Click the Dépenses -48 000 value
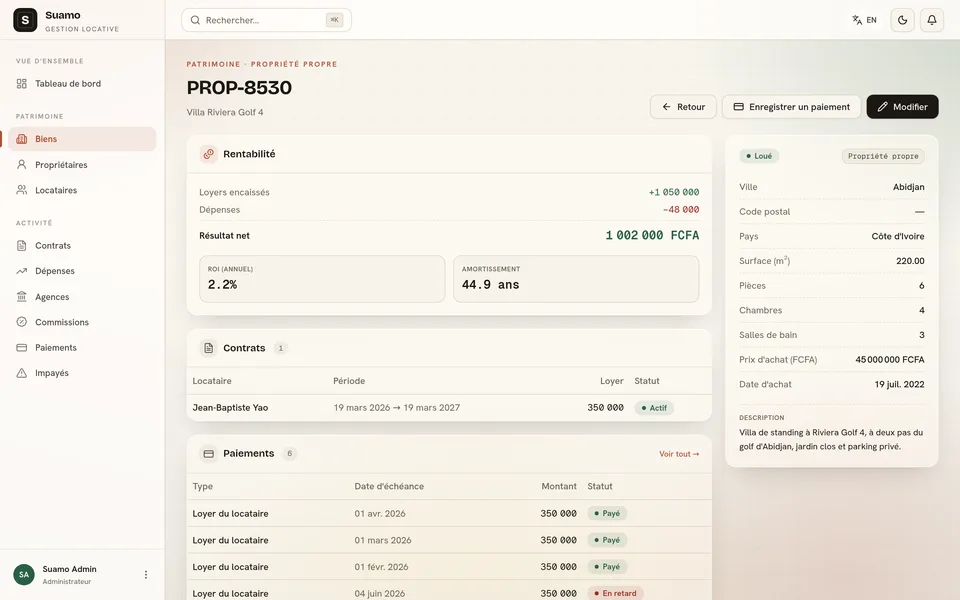The width and height of the screenshot is (960, 600). pos(681,210)
